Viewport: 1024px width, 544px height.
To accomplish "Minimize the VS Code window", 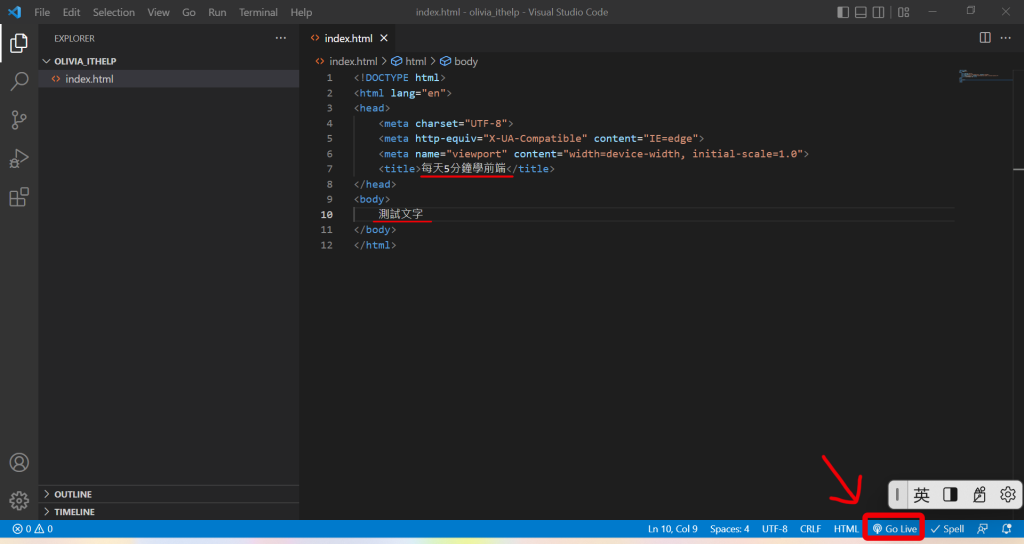I will (933, 12).
